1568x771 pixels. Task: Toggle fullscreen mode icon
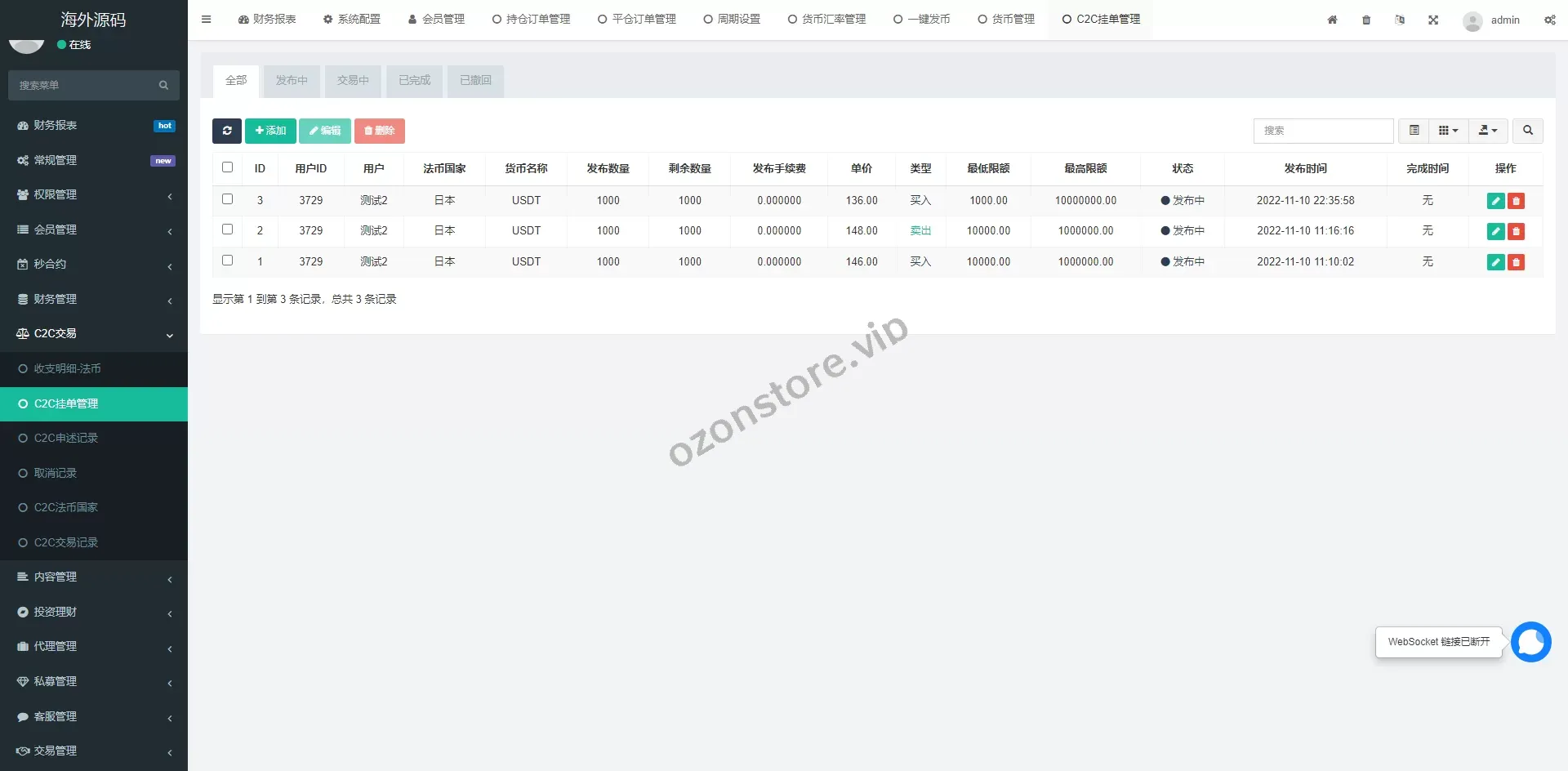[x=1433, y=20]
